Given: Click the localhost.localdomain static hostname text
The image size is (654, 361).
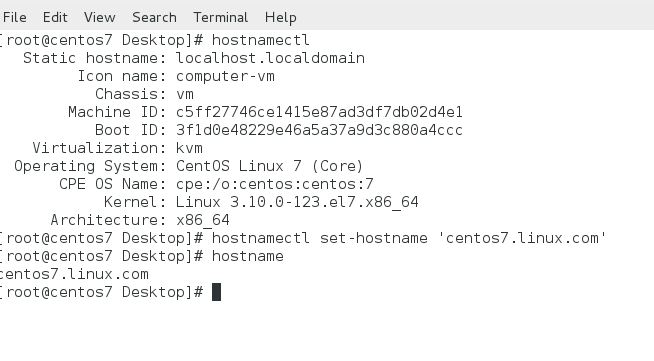Looking at the screenshot, I should click(x=270, y=58).
